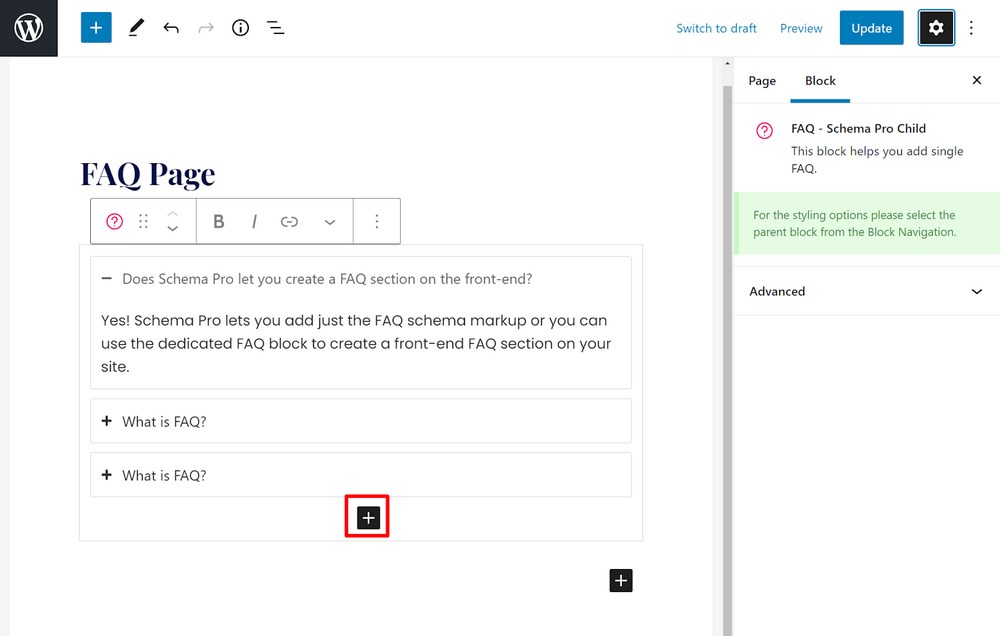Select the Block tab

[820, 80]
